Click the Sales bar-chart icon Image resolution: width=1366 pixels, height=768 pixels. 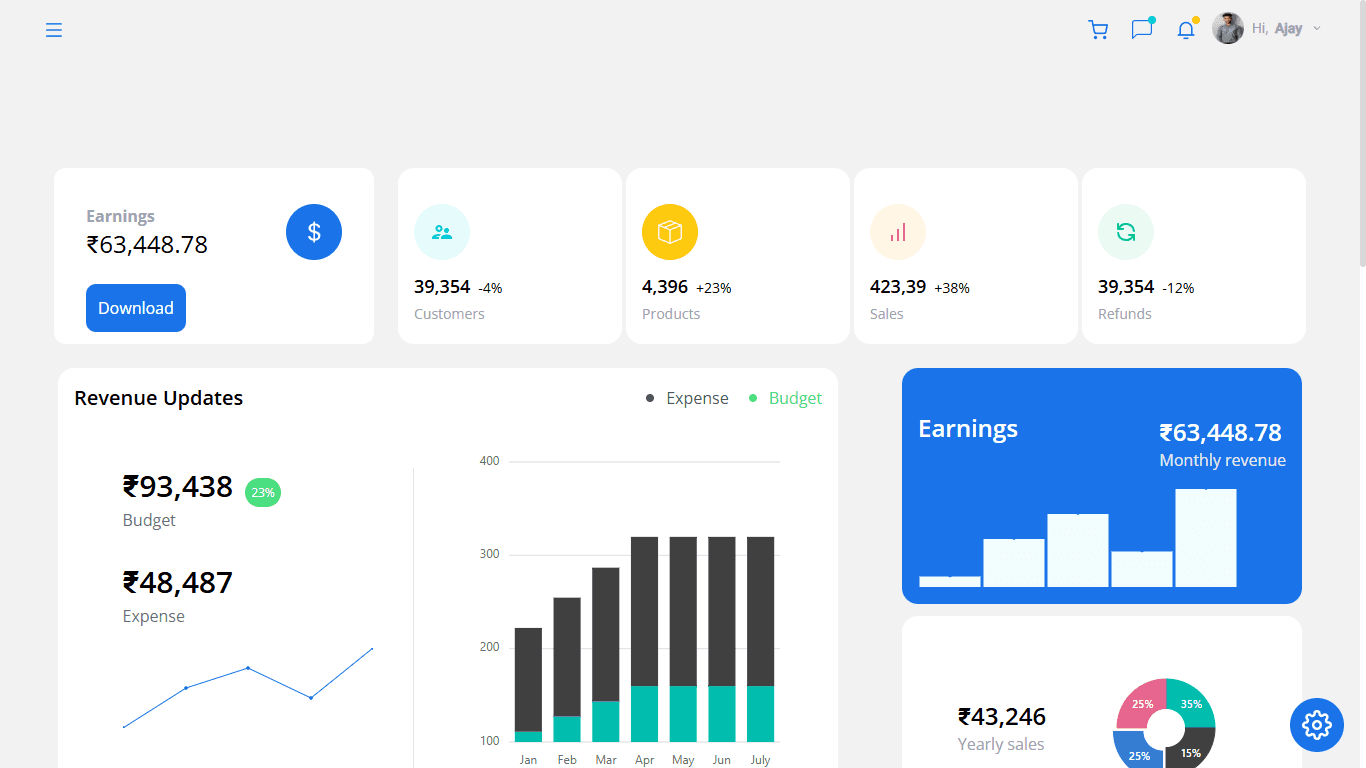(x=897, y=231)
